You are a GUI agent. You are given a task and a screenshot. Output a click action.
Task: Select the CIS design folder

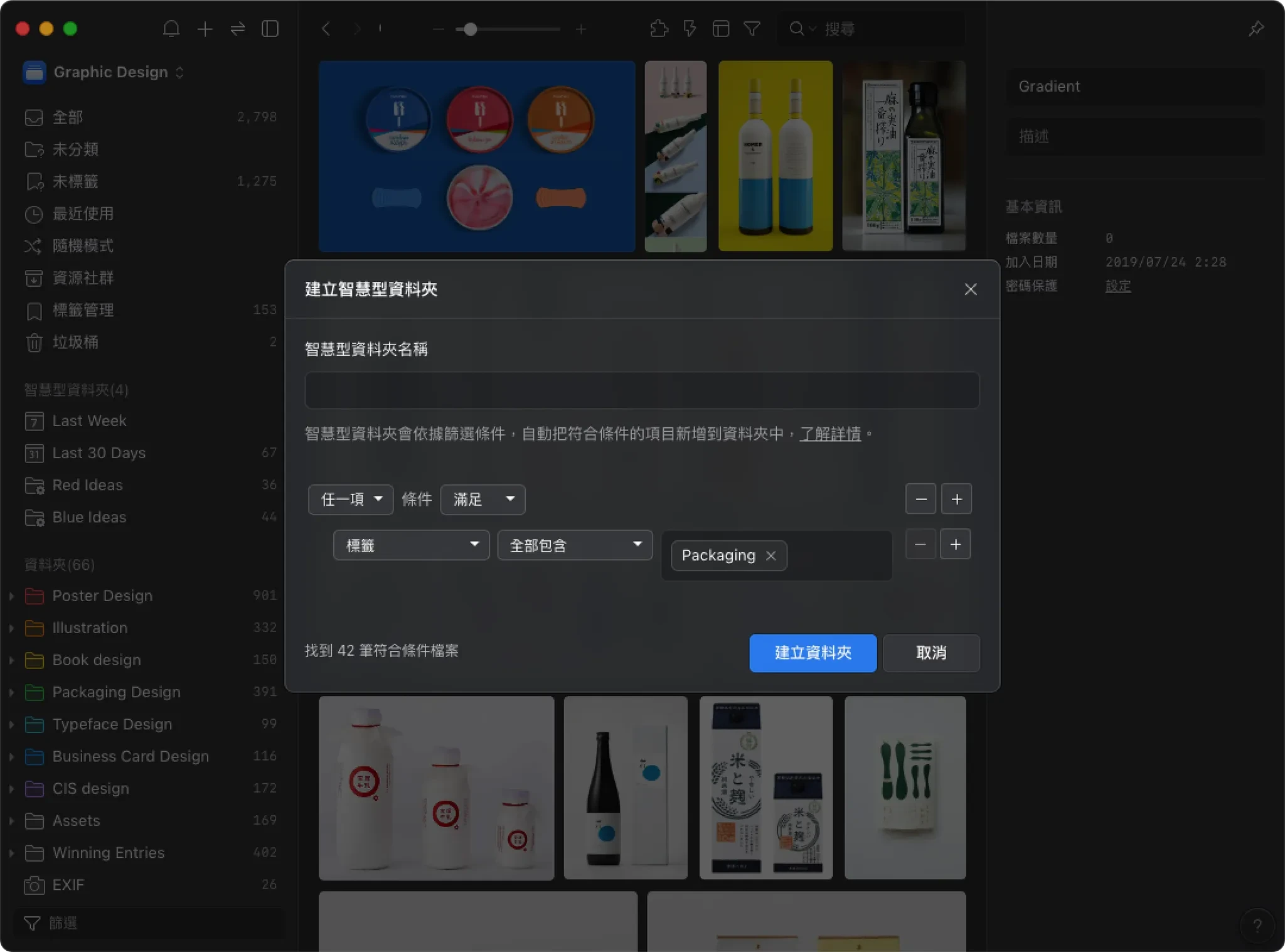coord(149,788)
